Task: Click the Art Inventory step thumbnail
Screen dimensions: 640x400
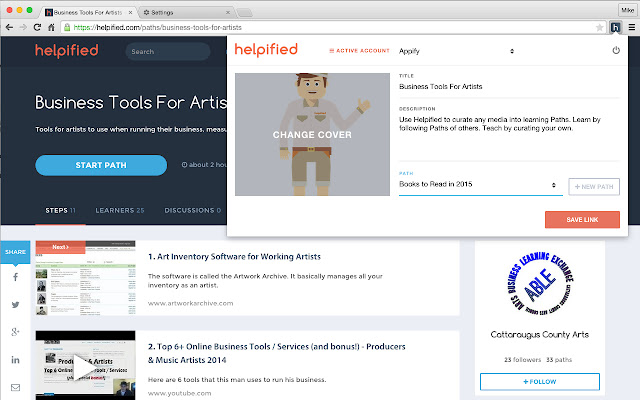Action: pos(85,278)
